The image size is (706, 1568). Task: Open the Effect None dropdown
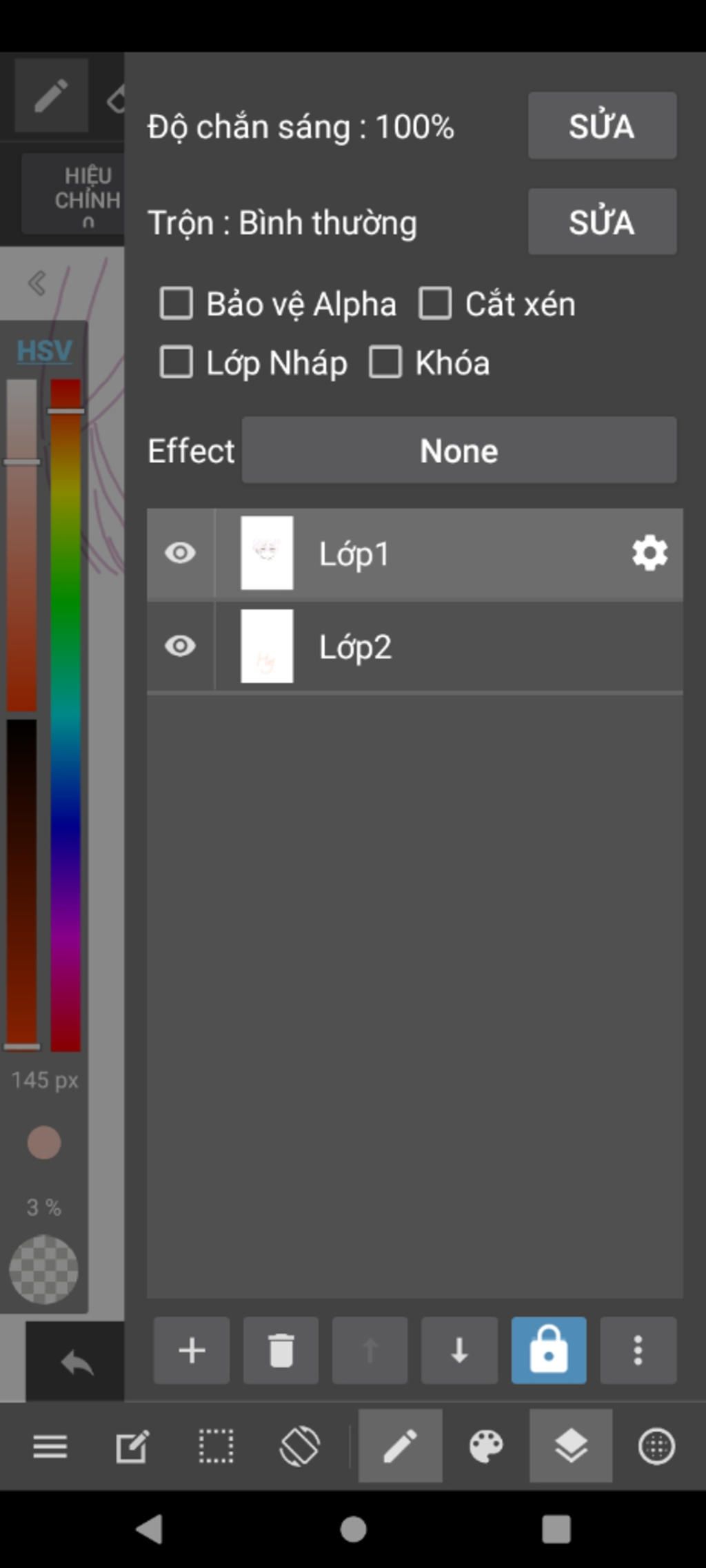tap(459, 451)
